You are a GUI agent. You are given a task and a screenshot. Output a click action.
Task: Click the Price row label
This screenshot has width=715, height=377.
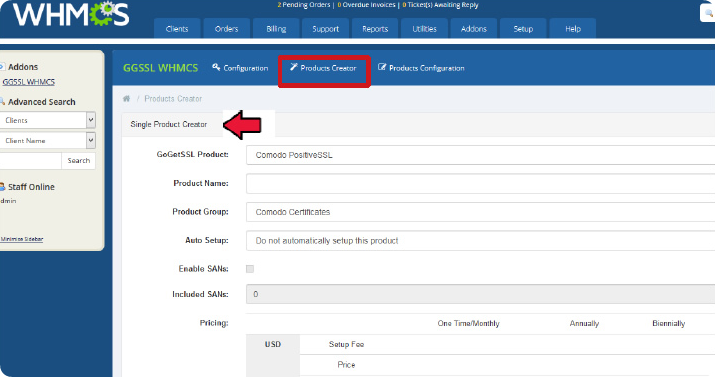pyautogui.click(x=346, y=365)
